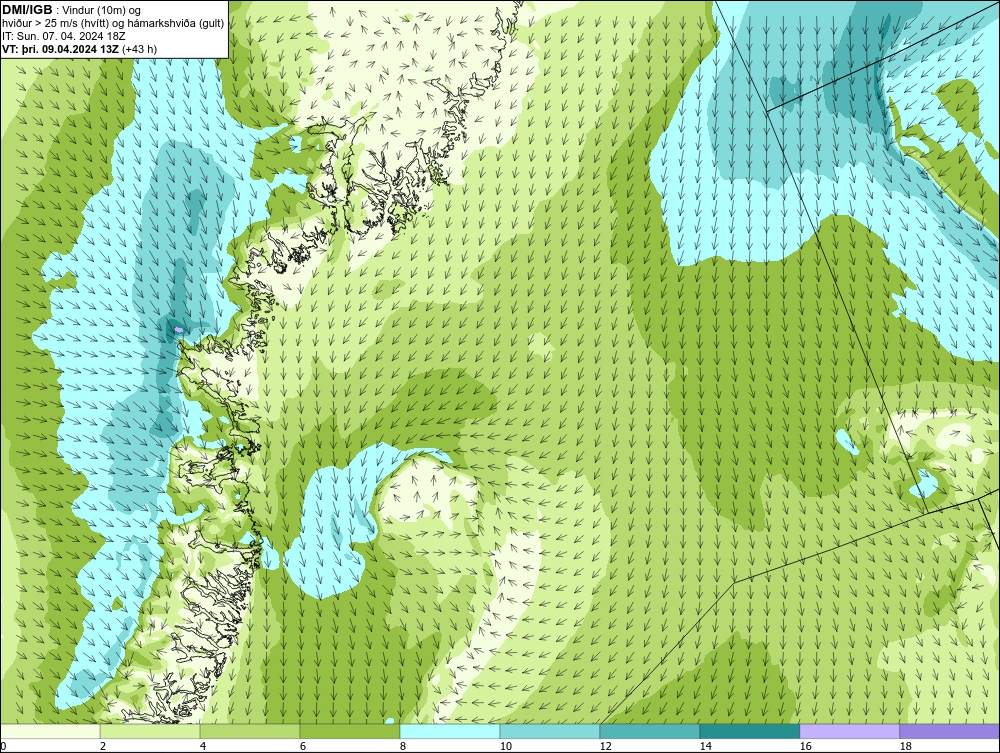Click the DMI/IGB title text
1000x753 pixels.
point(27,10)
